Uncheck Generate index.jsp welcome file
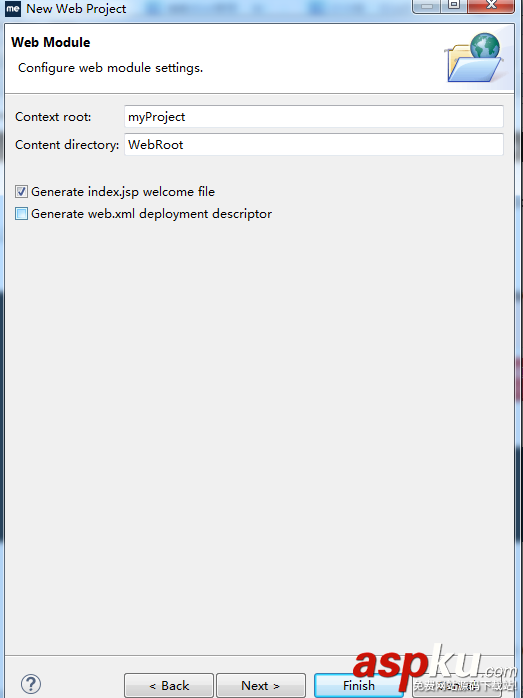Viewport: 523px width, 698px height. click(21, 192)
